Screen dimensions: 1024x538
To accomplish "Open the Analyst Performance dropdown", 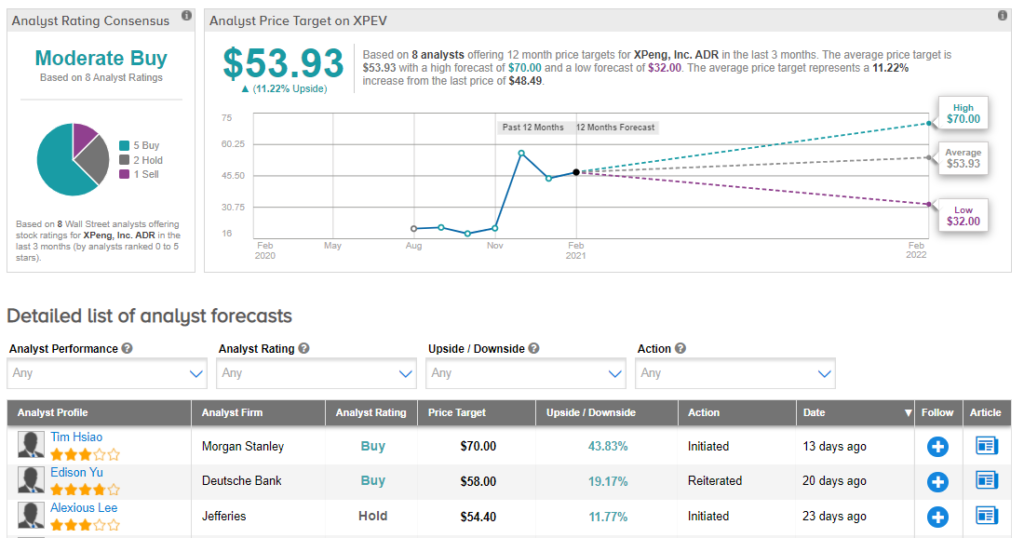I will (107, 373).
